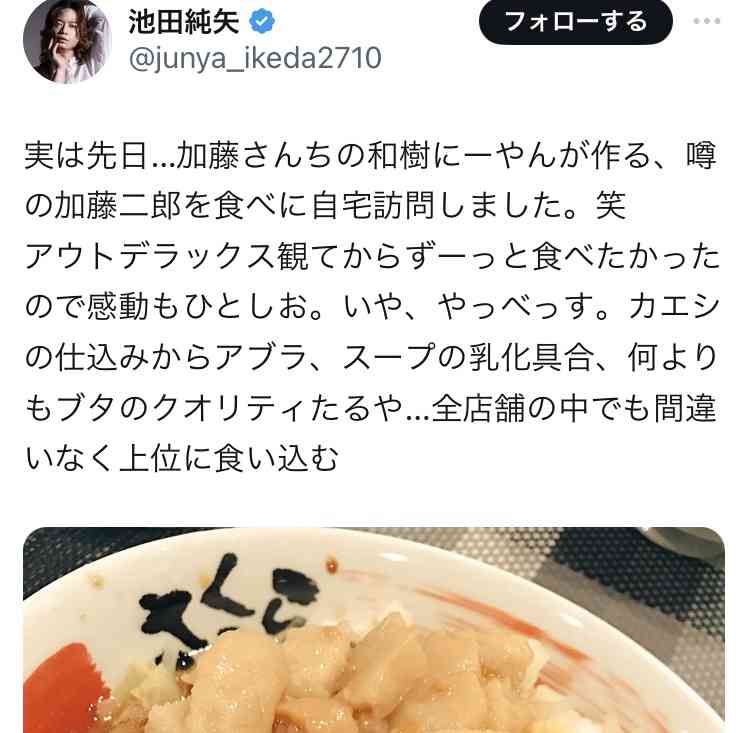Click the blue verified badge icon
This screenshot has height=733, width=749.
[262, 21]
